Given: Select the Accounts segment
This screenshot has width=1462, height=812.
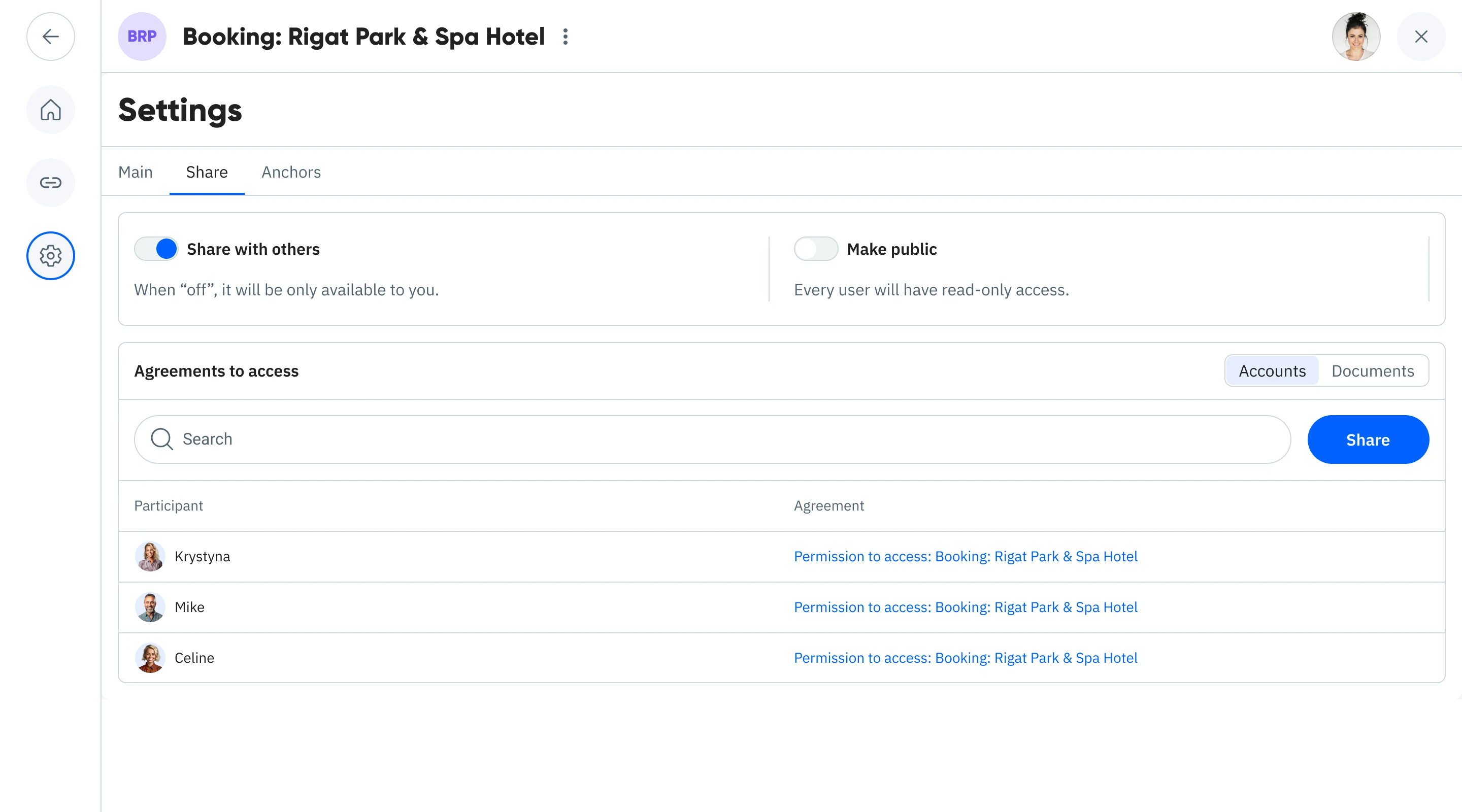Looking at the screenshot, I should [x=1272, y=371].
